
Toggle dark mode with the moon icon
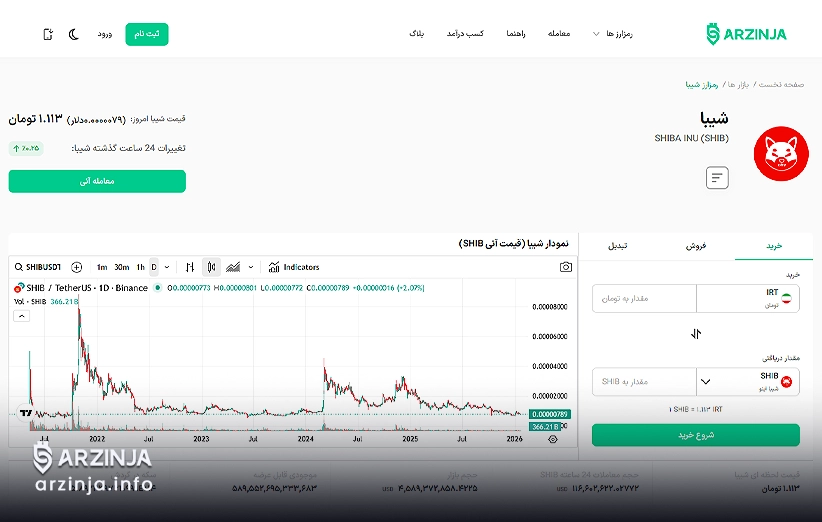tap(74, 34)
